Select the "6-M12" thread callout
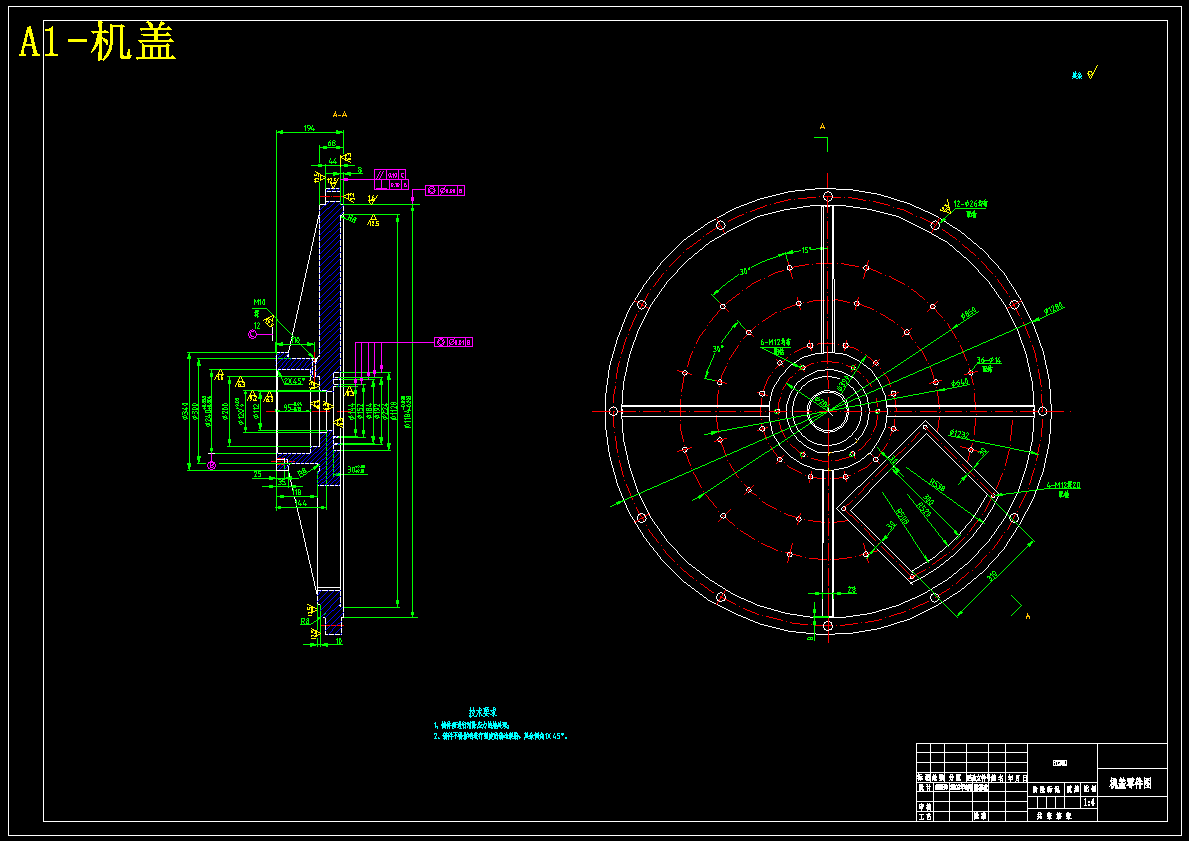 772,342
